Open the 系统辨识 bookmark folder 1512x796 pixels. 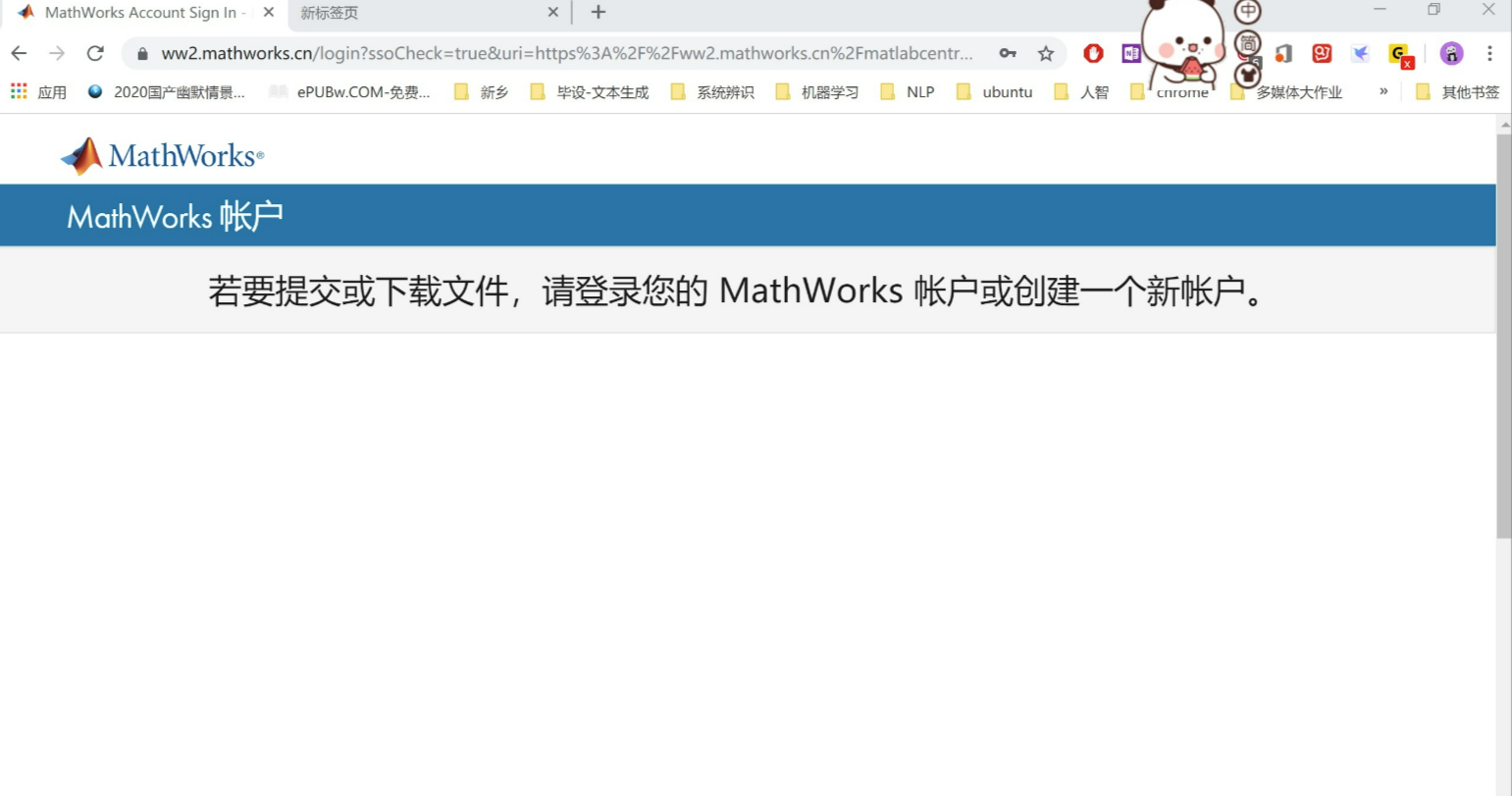(712, 92)
